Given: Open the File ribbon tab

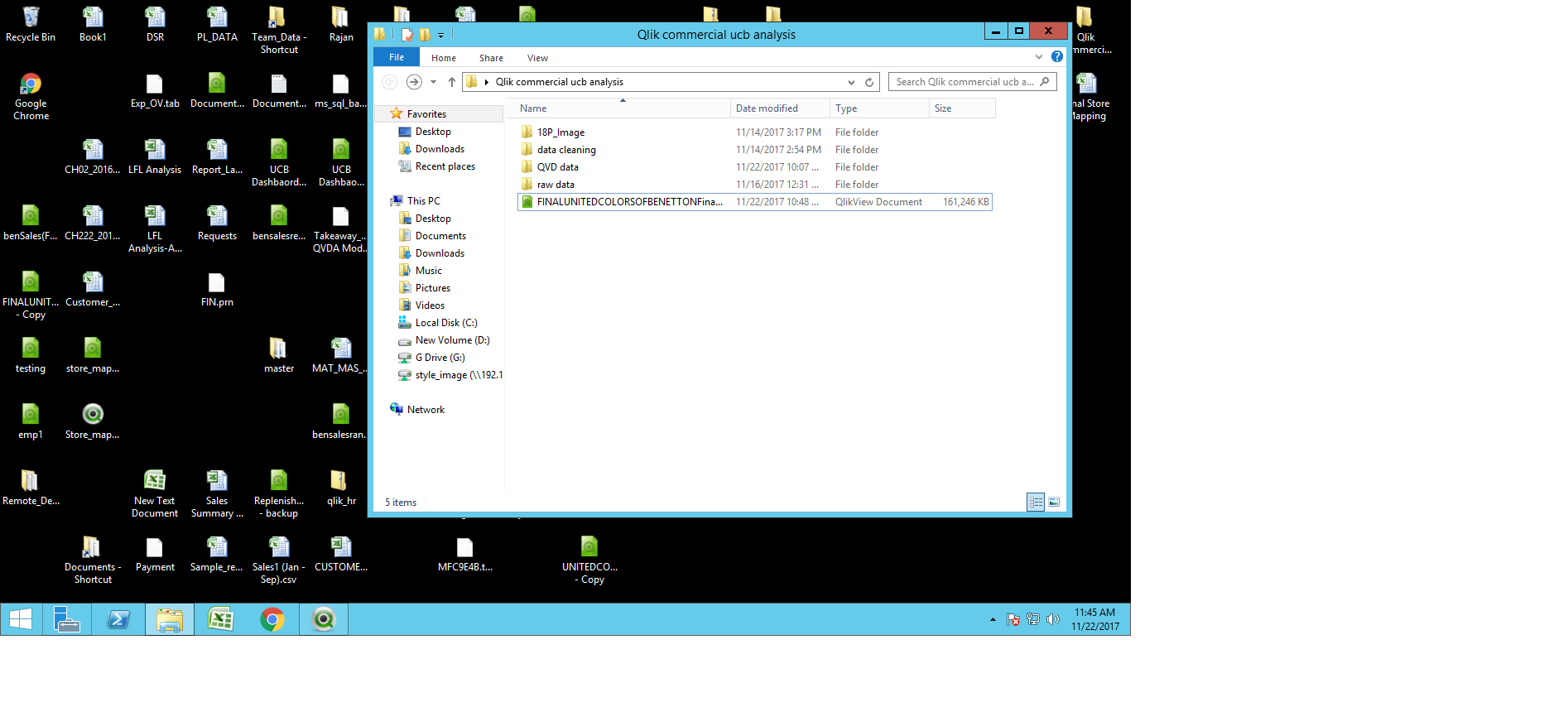Looking at the screenshot, I should pos(397,57).
